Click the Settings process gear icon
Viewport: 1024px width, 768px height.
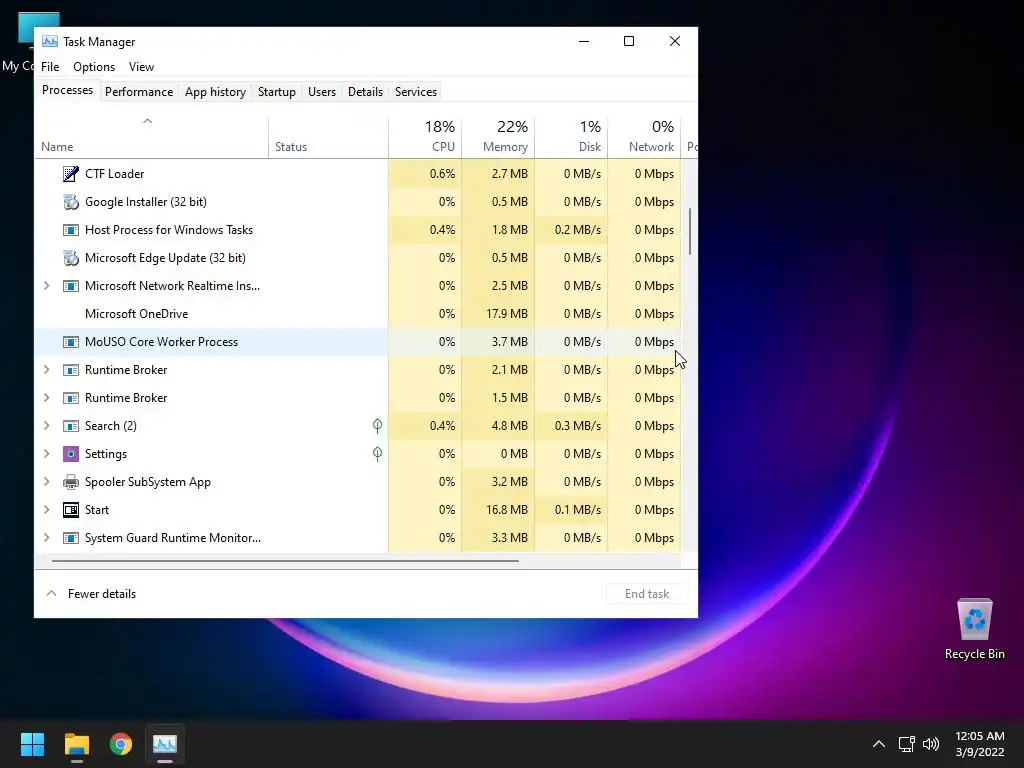coord(71,454)
